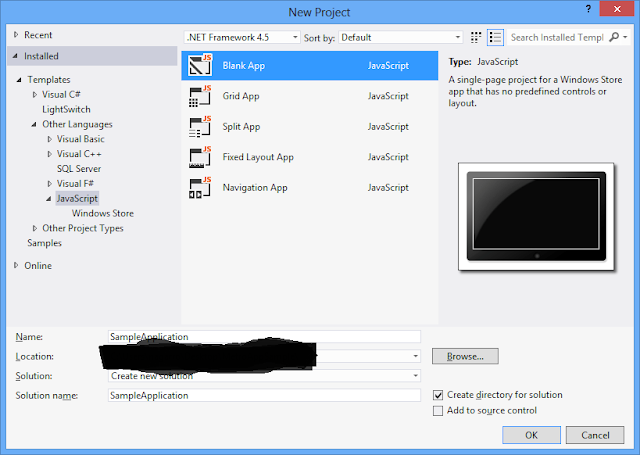Uncheck Create directory for solution
640x455 pixels.
click(438, 395)
